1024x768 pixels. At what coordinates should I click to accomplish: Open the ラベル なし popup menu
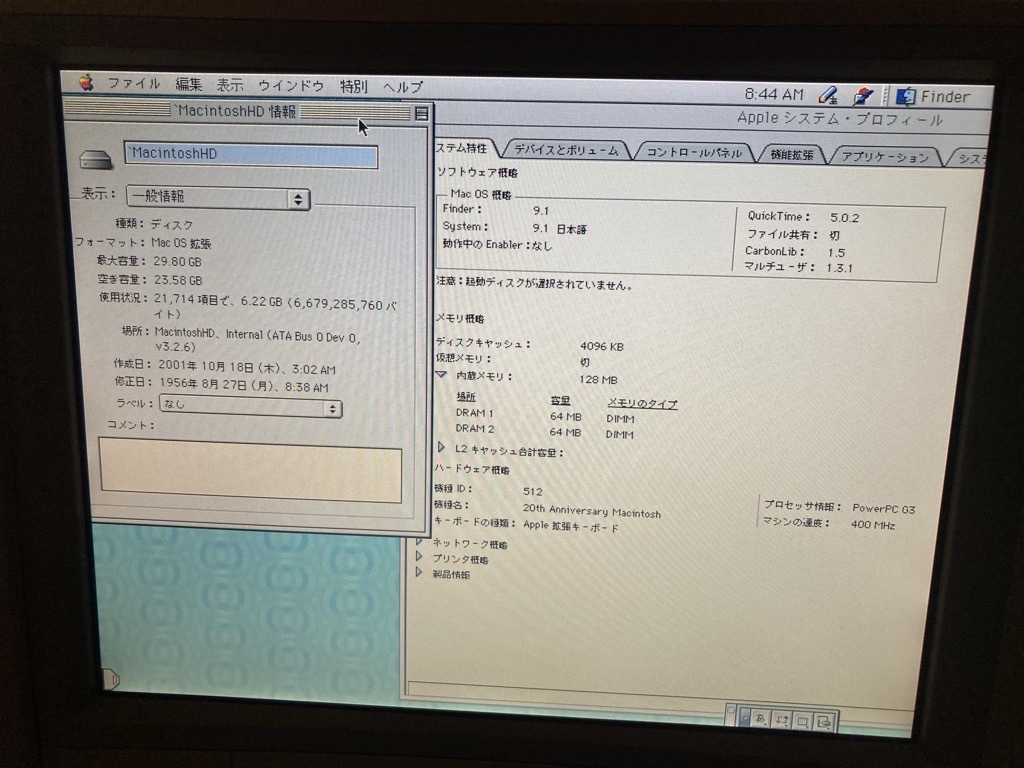point(251,406)
